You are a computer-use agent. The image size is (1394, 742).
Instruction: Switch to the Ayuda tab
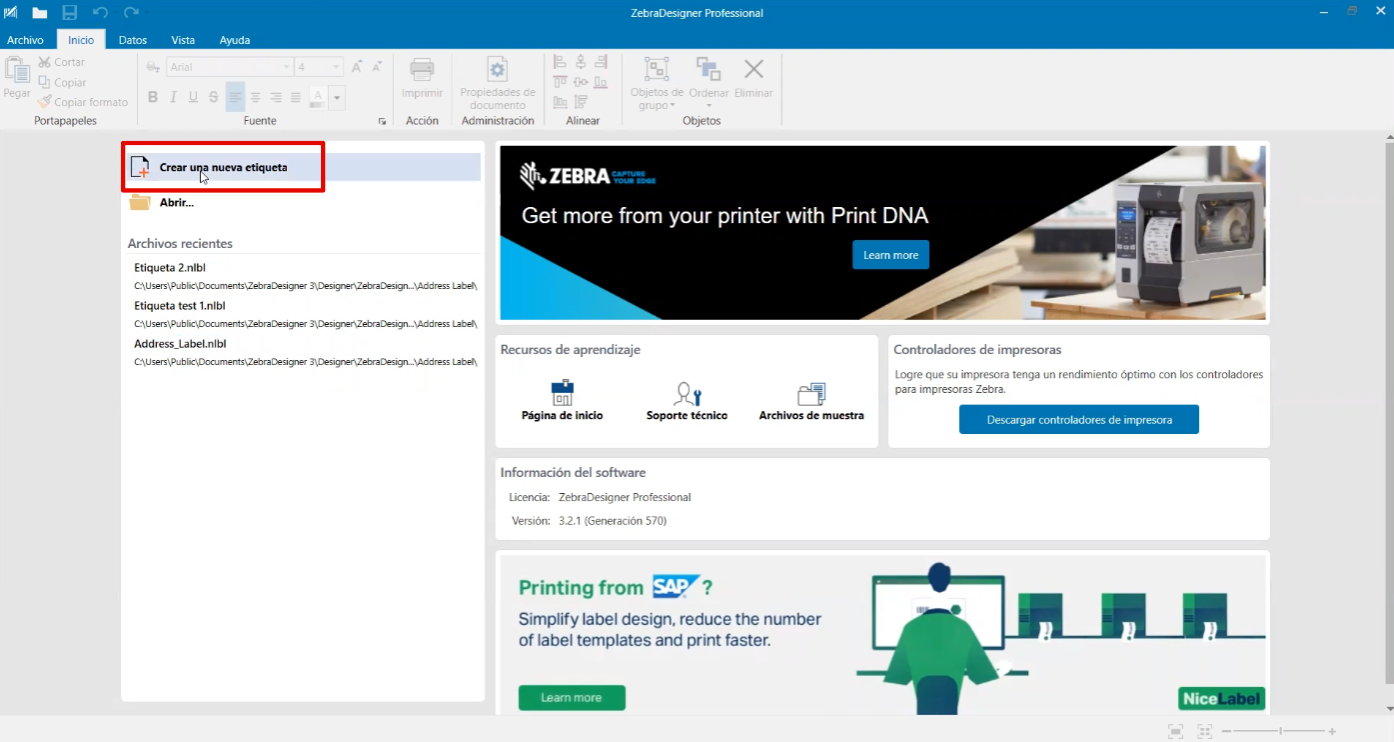pos(235,40)
